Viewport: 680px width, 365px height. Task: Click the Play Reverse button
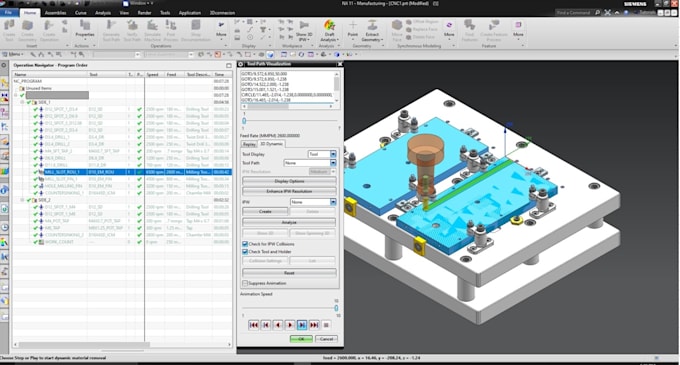[278, 325]
